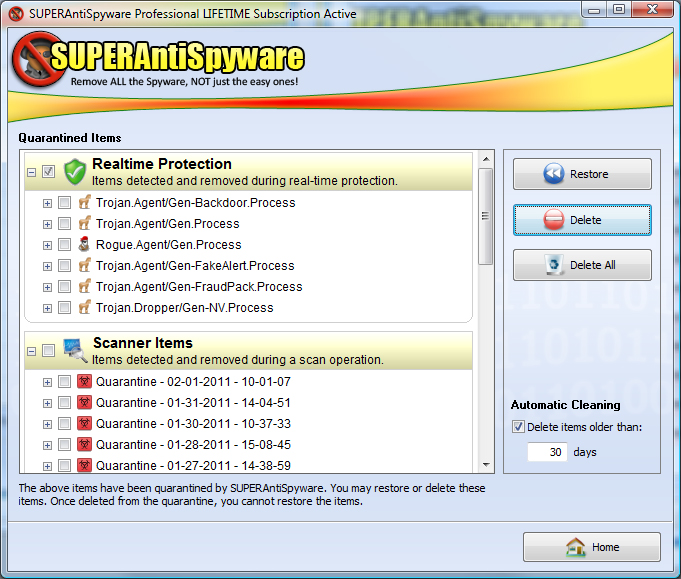Select 'Rogue.Agent/Gen.Process' text row
The image size is (681, 579).
(x=169, y=245)
